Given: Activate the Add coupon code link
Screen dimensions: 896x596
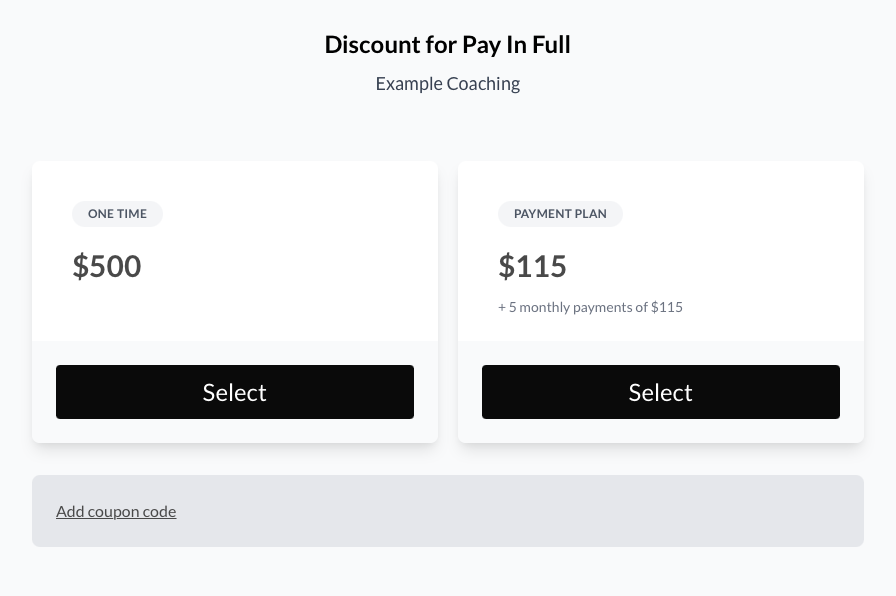Looking at the screenshot, I should pyautogui.click(x=116, y=511).
